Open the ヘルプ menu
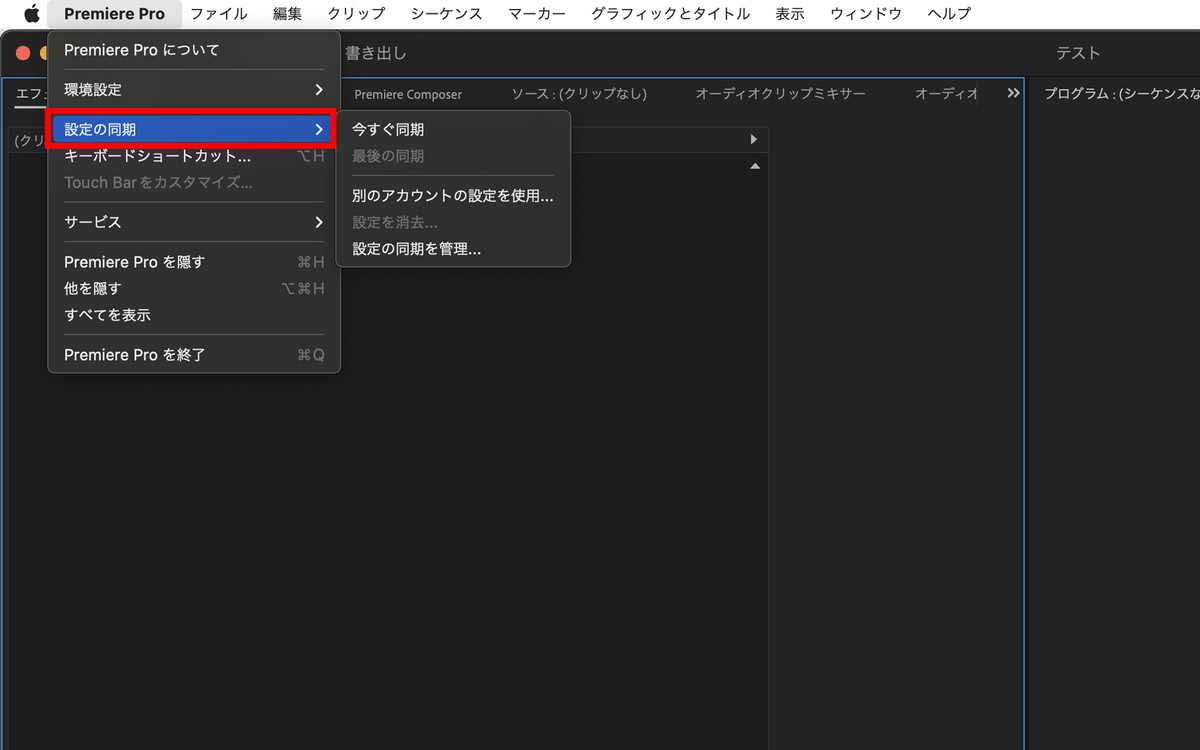The height and width of the screenshot is (750, 1200). [x=949, y=14]
